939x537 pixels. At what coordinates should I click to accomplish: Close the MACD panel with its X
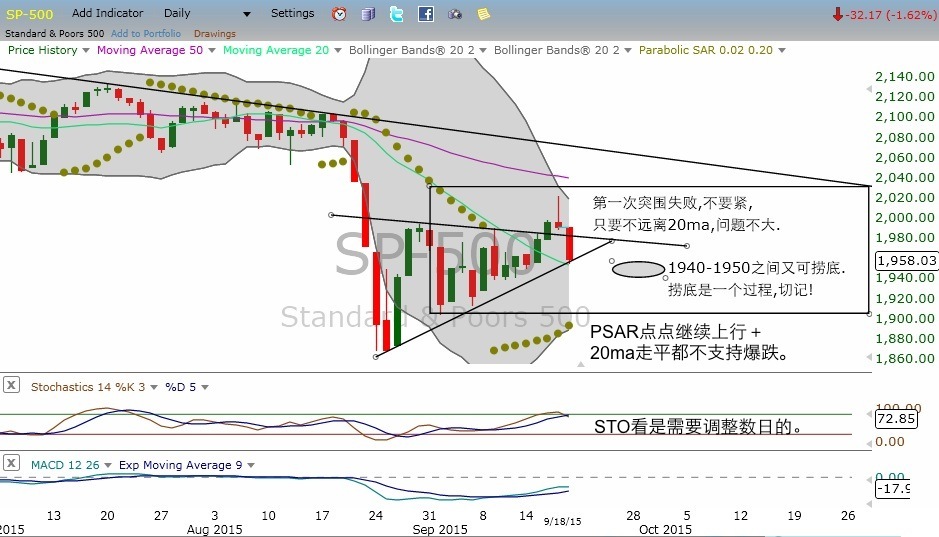pos(11,463)
